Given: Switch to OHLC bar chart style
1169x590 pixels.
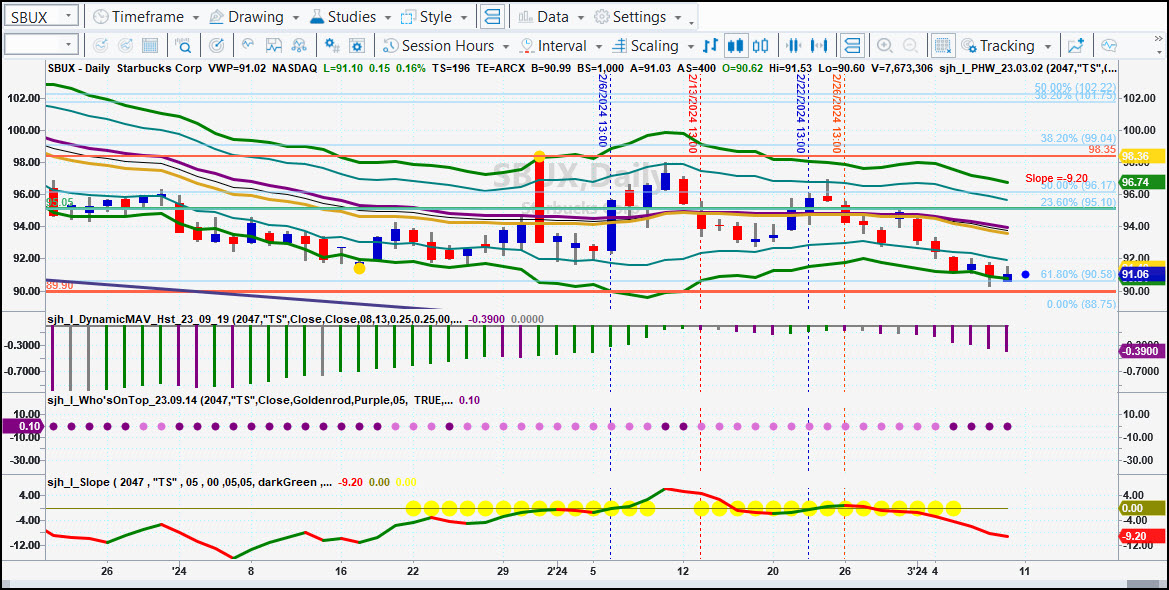Looking at the screenshot, I should click(710, 45).
